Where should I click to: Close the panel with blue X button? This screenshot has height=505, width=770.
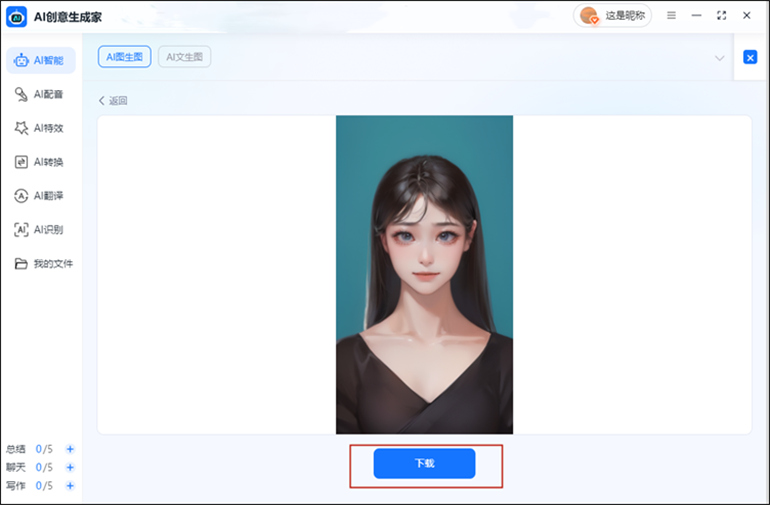(750, 57)
